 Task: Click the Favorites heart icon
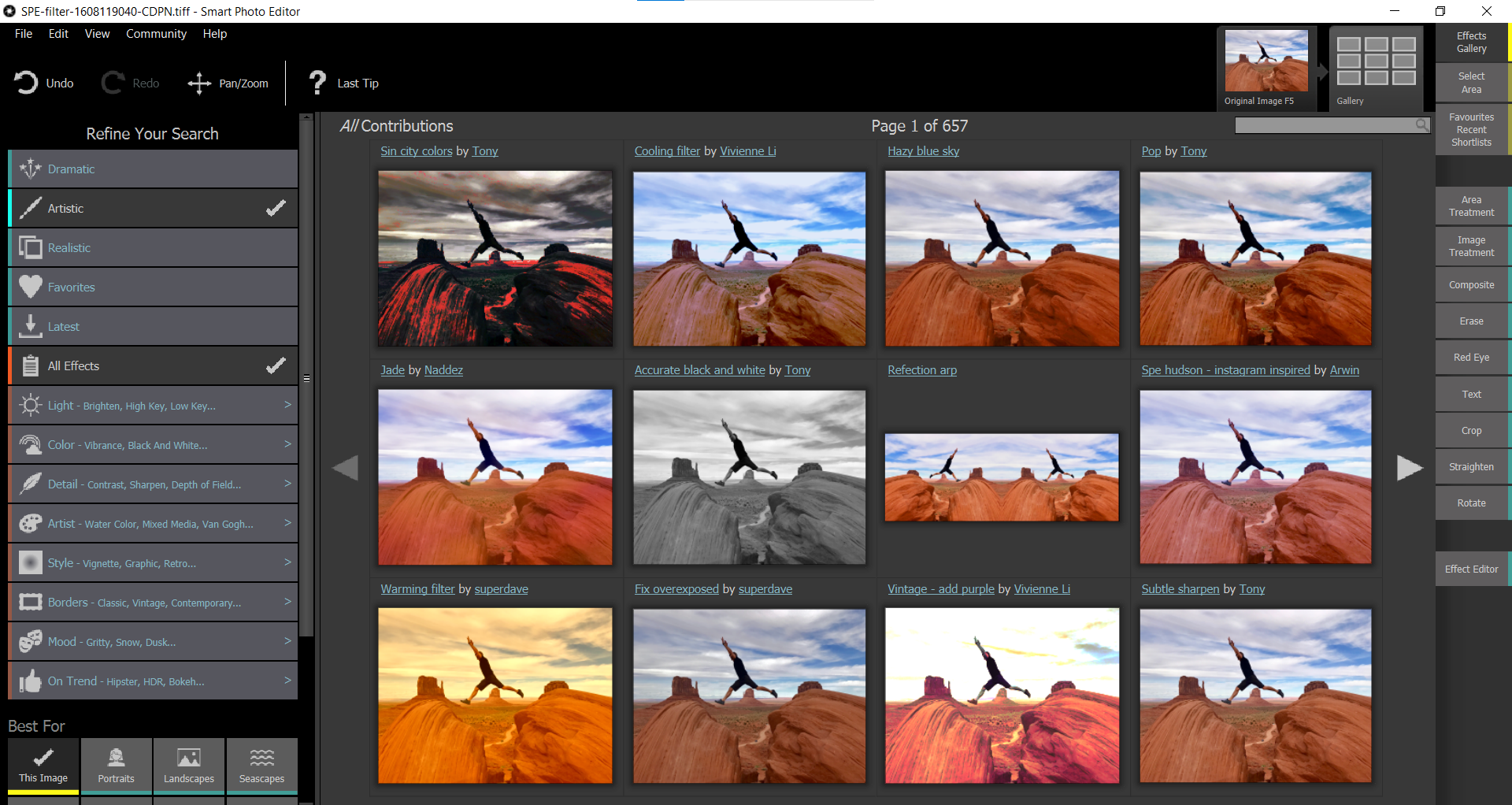31,287
